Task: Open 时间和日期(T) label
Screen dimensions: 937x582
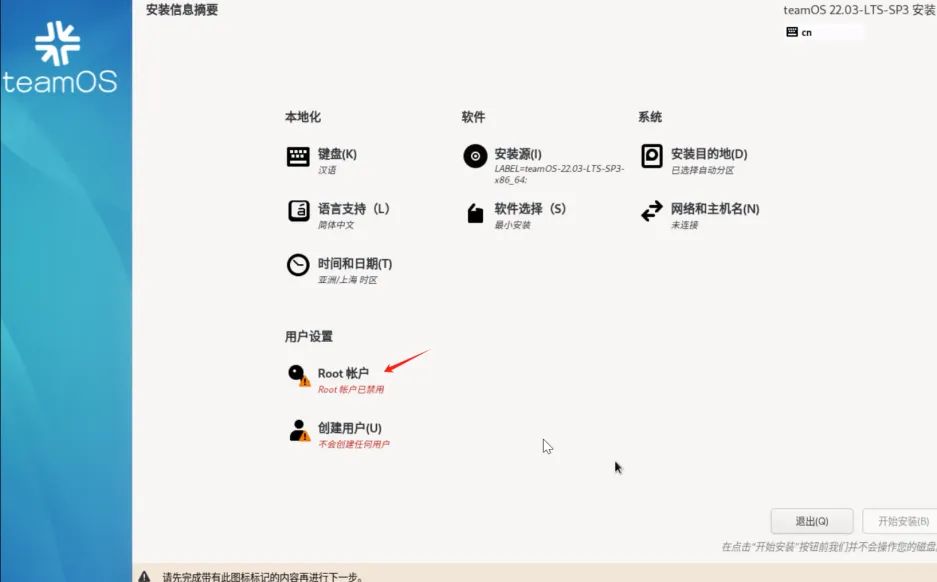Action: pos(354,264)
